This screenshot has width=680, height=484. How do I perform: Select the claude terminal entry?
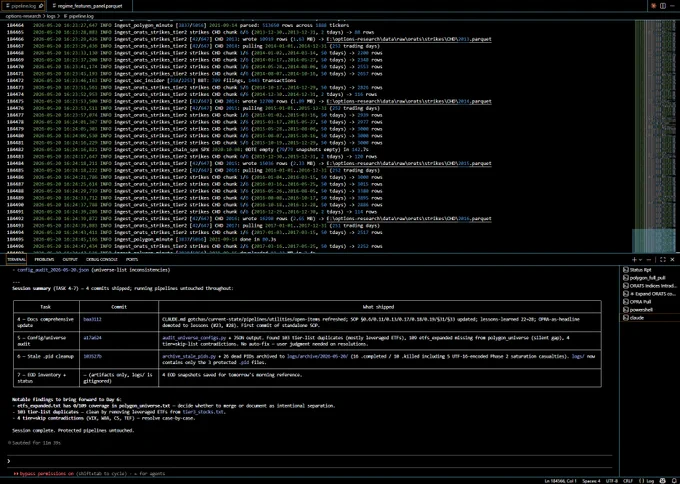[649, 317]
